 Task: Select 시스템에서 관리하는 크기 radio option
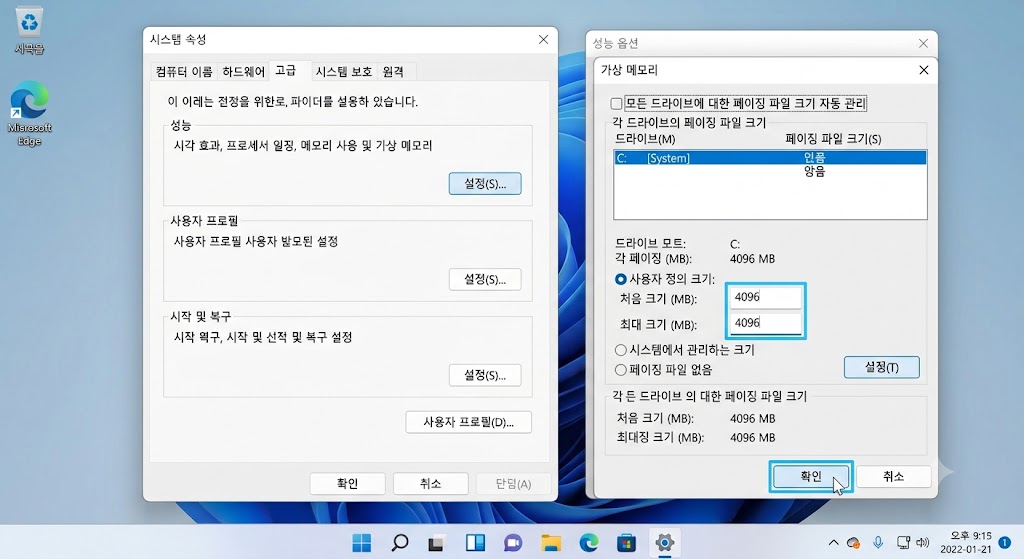tap(620, 350)
